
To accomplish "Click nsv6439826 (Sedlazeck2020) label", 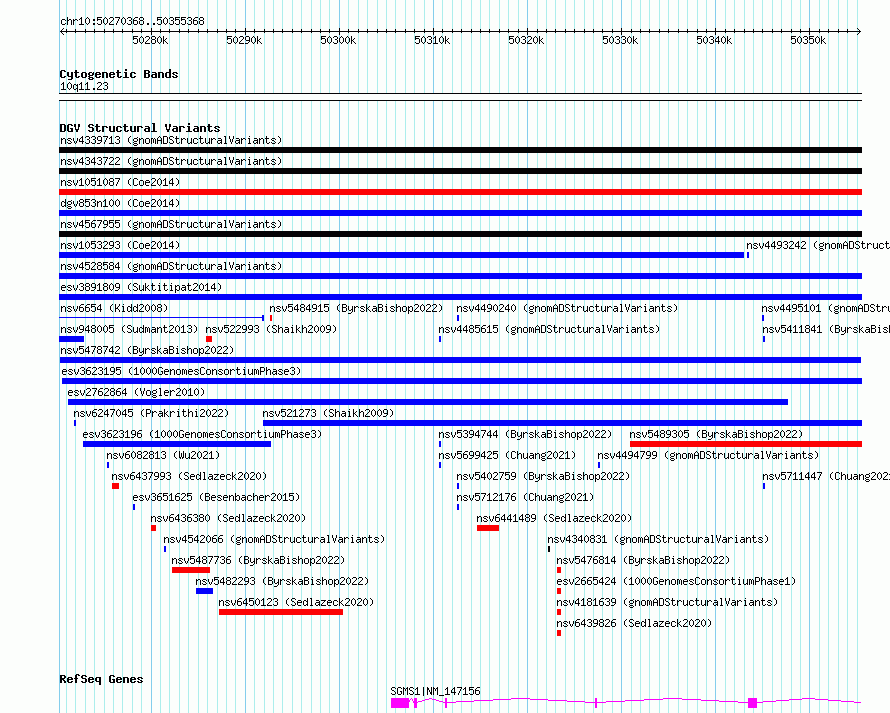I will click(634, 623).
